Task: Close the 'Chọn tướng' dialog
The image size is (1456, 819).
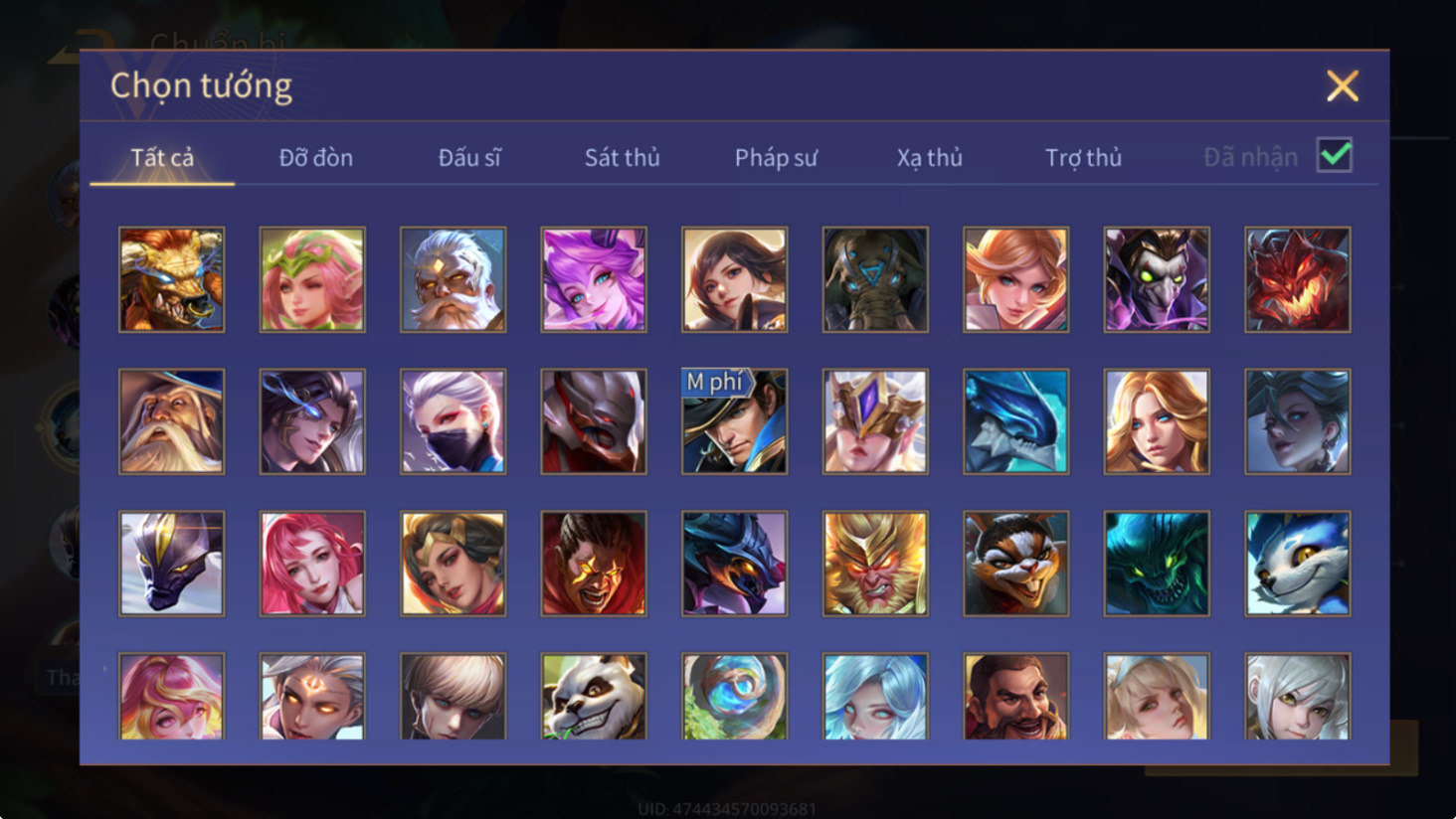Action: click(x=1342, y=86)
